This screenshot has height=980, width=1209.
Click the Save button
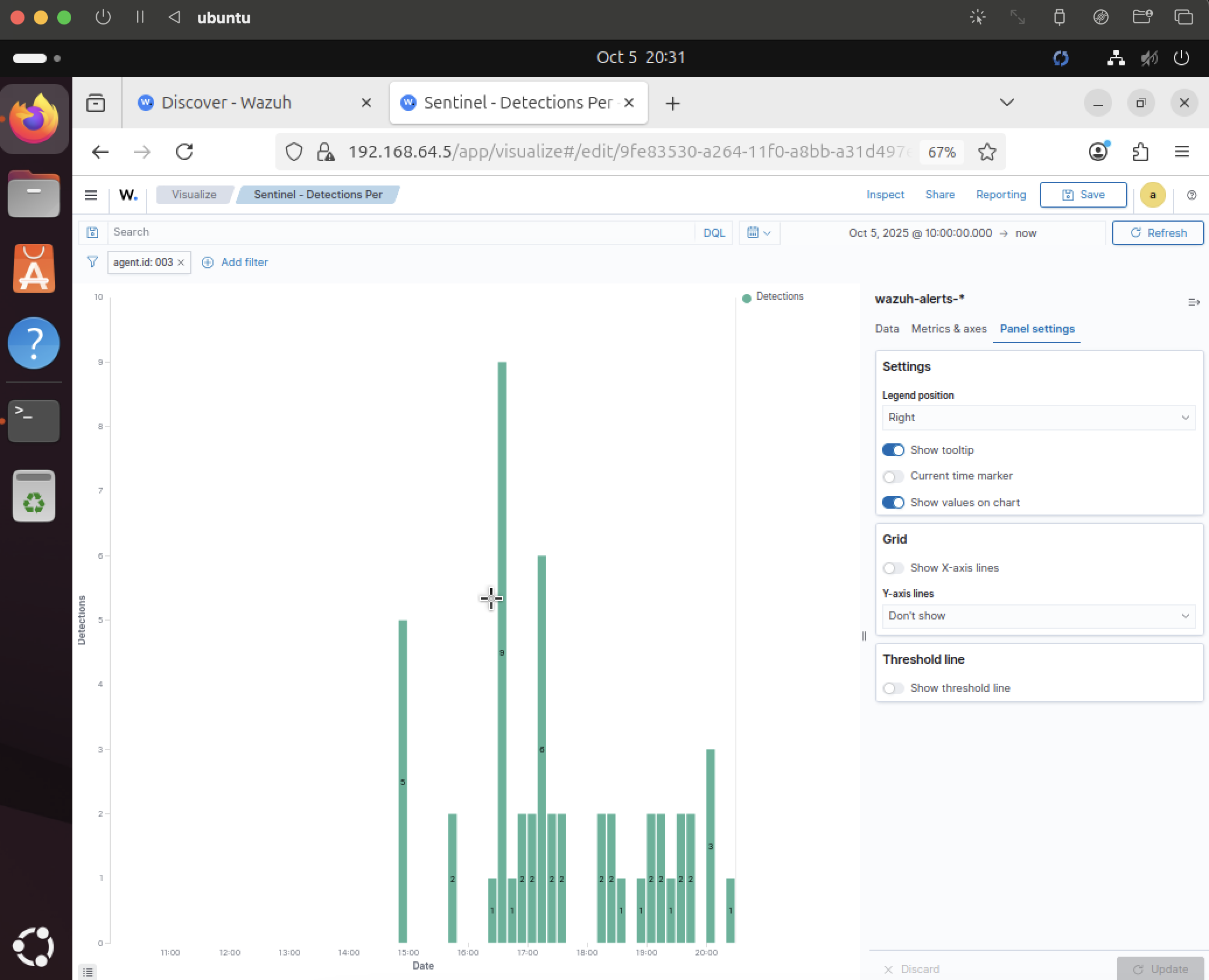pos(1083,195)
